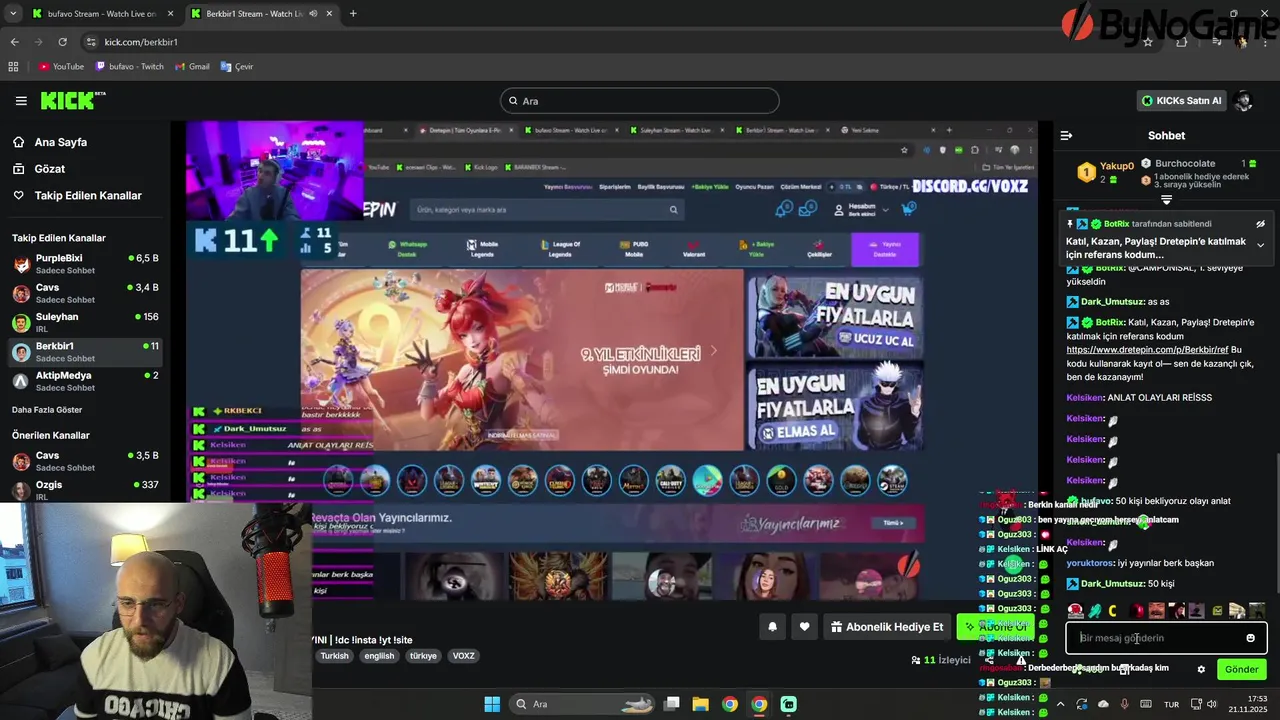Collapse the Sohbet chat panel

point(1067,135)
